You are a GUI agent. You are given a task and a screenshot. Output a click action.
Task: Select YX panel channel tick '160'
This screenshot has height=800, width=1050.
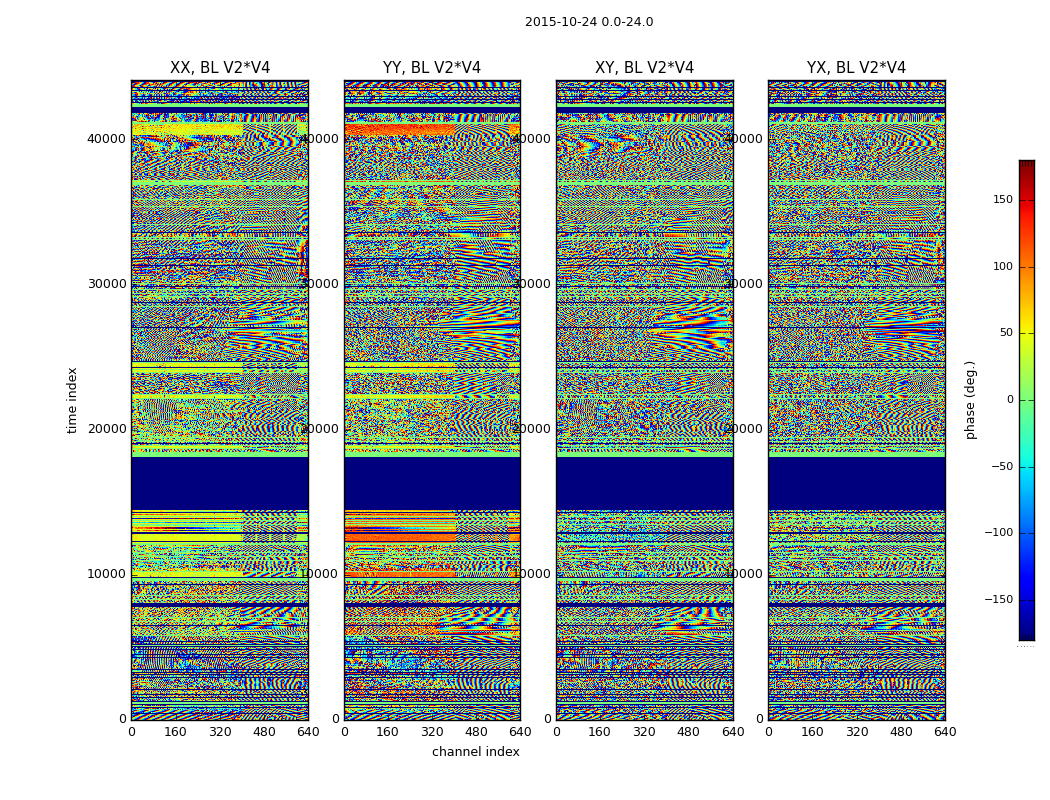coord(812,732)
